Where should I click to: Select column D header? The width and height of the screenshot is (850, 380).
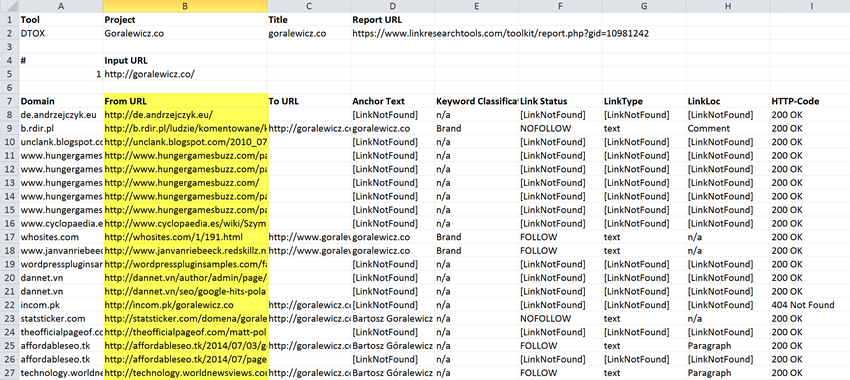pyautogui.click(x=392, y=6)
